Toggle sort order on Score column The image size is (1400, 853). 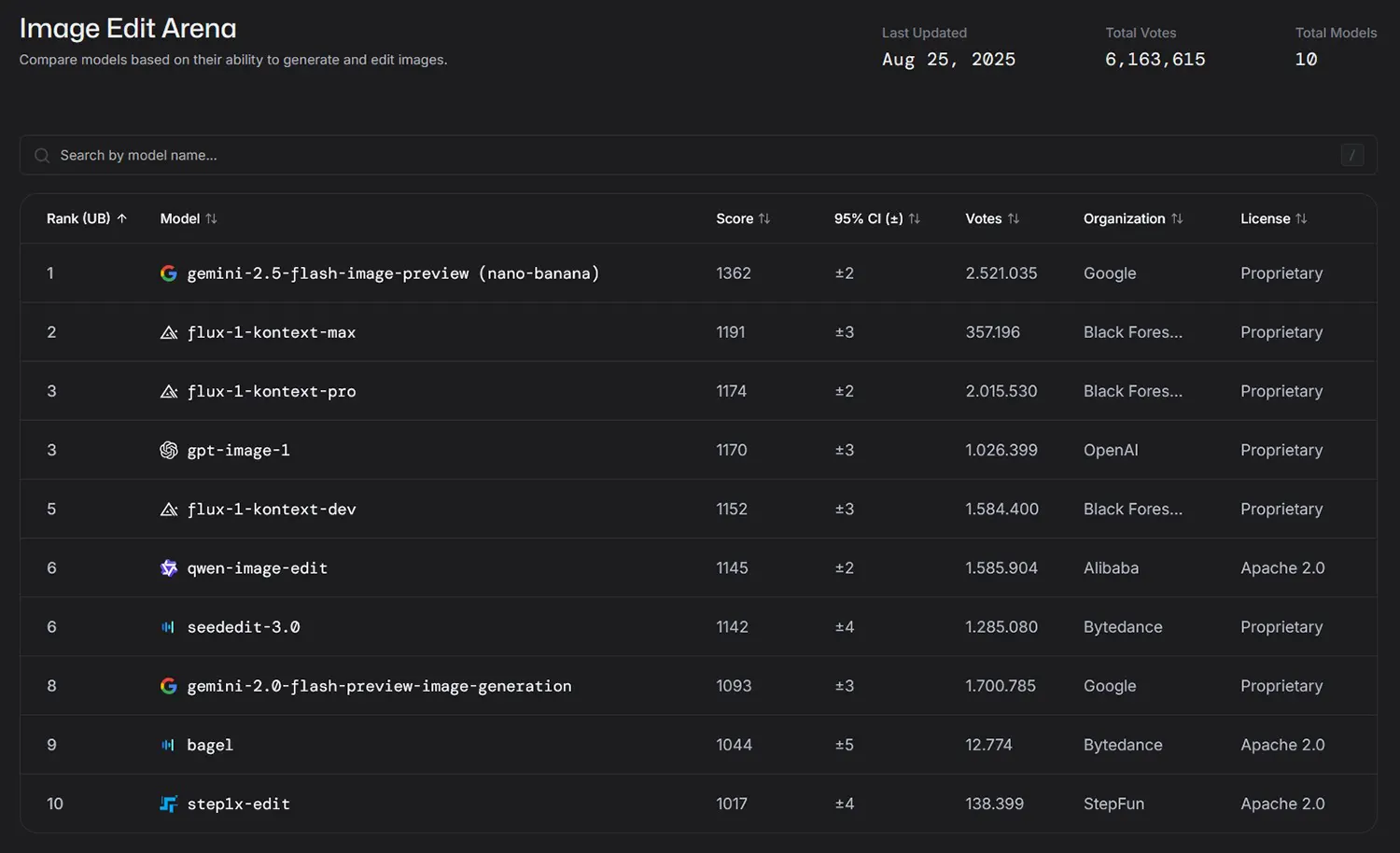743,218
